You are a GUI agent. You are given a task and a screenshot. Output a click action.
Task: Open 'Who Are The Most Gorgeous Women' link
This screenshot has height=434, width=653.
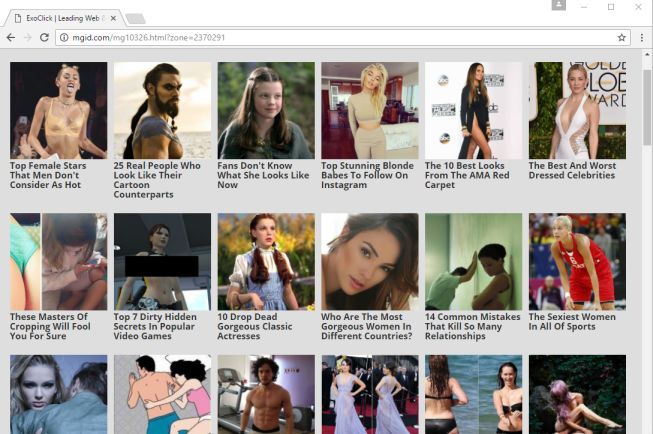[366, 327]
